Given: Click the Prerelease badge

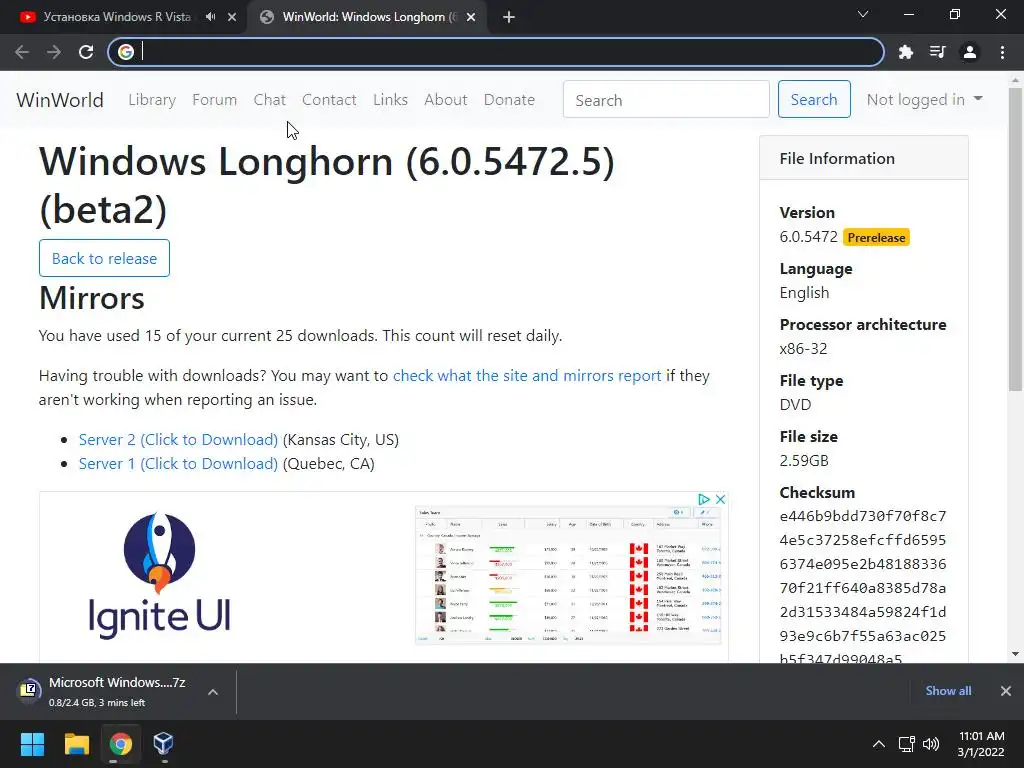Looking at the screenshot, I should point(876,238).
